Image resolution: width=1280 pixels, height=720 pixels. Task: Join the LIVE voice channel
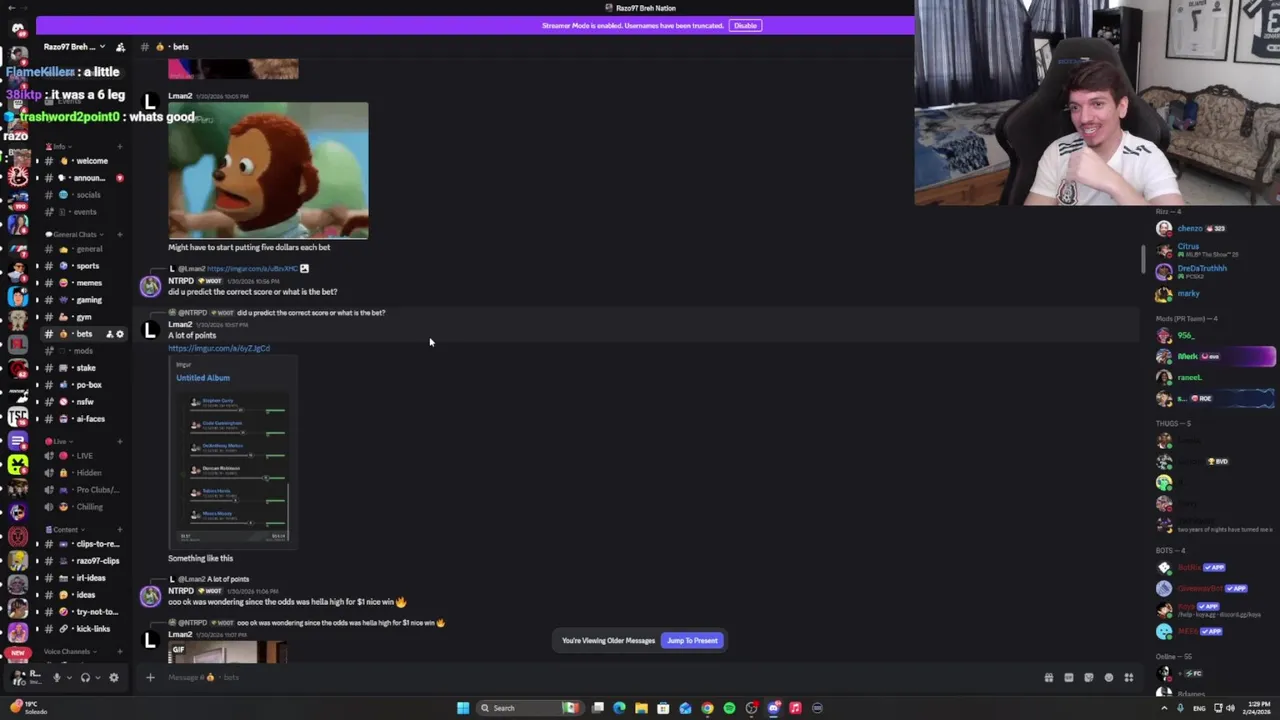point(85,456)
